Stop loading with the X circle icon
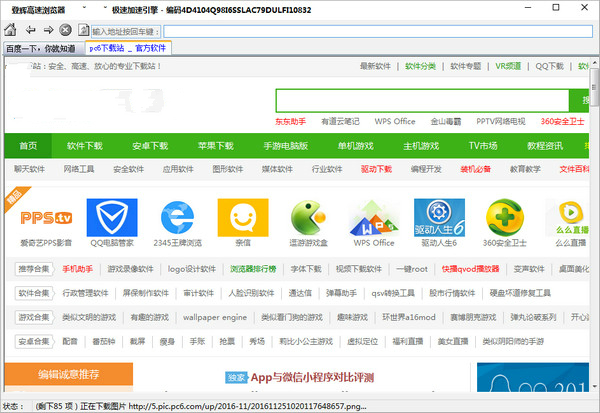Viewport: 600px width, 413px height. point(65,30)
